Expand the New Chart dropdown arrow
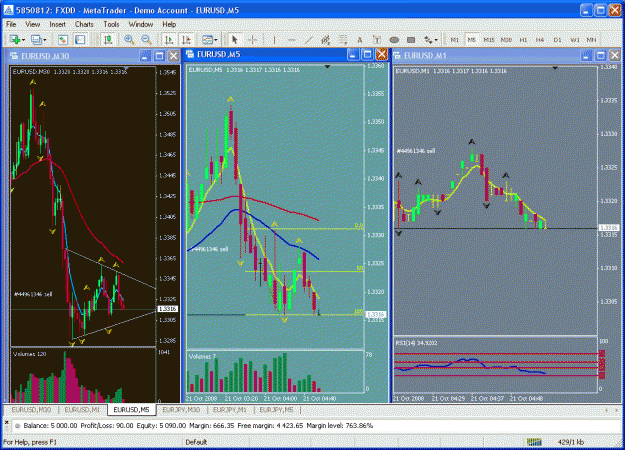This screenshot has height=450, width=625. tap(24, 40)
